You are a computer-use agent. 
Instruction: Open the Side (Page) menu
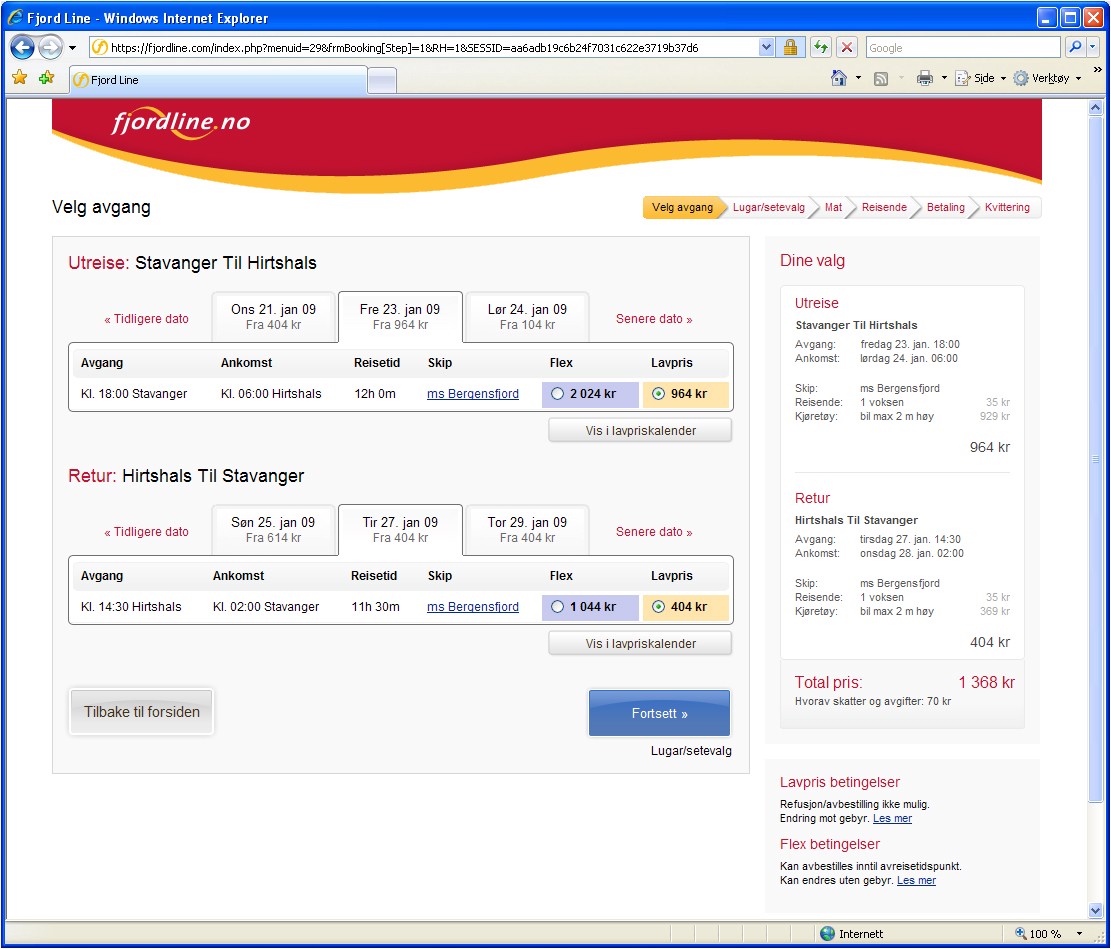pos(981,78)
